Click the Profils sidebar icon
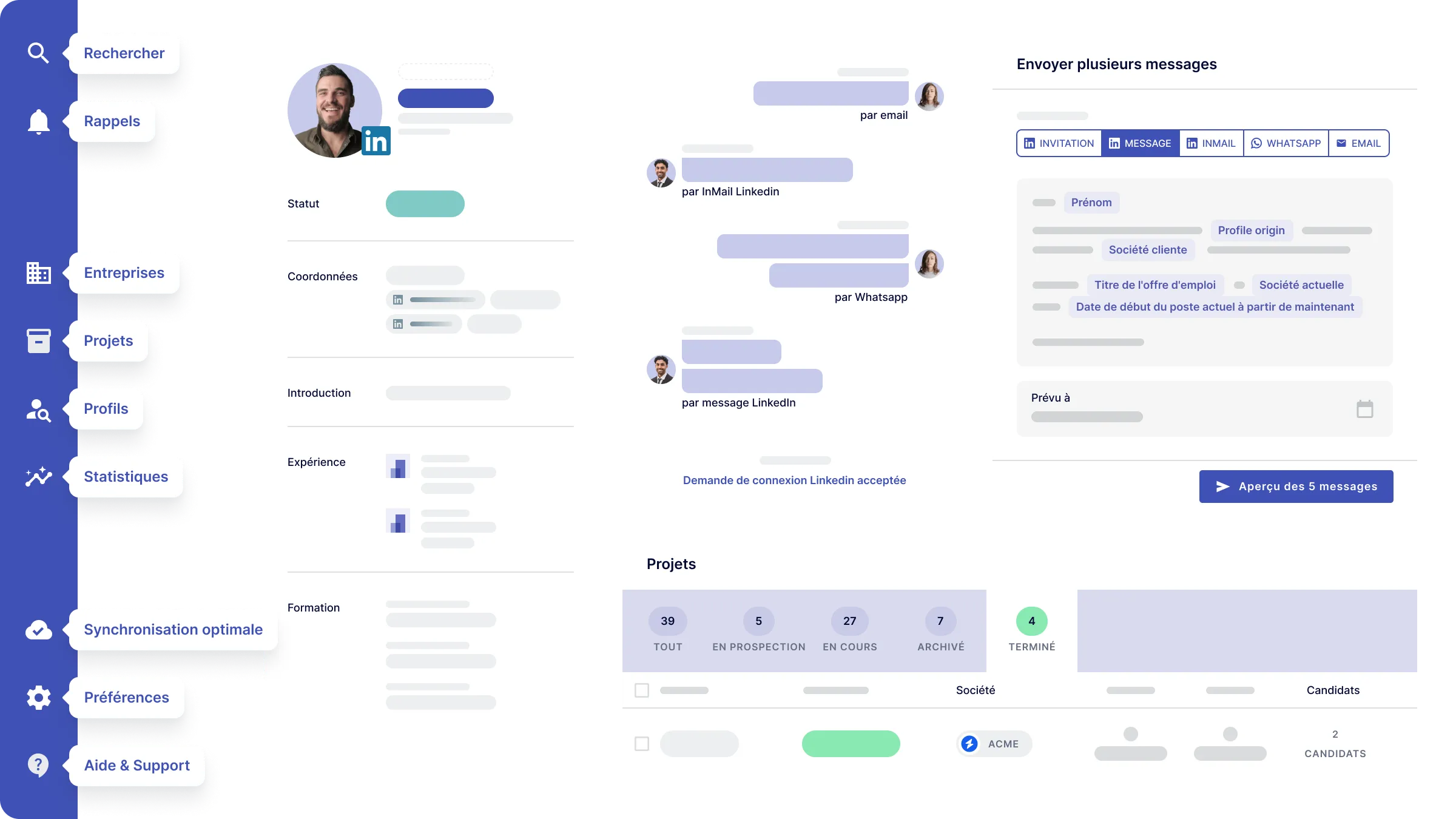Viewport: 1456px width, 819px height. (x=38, y=408)
